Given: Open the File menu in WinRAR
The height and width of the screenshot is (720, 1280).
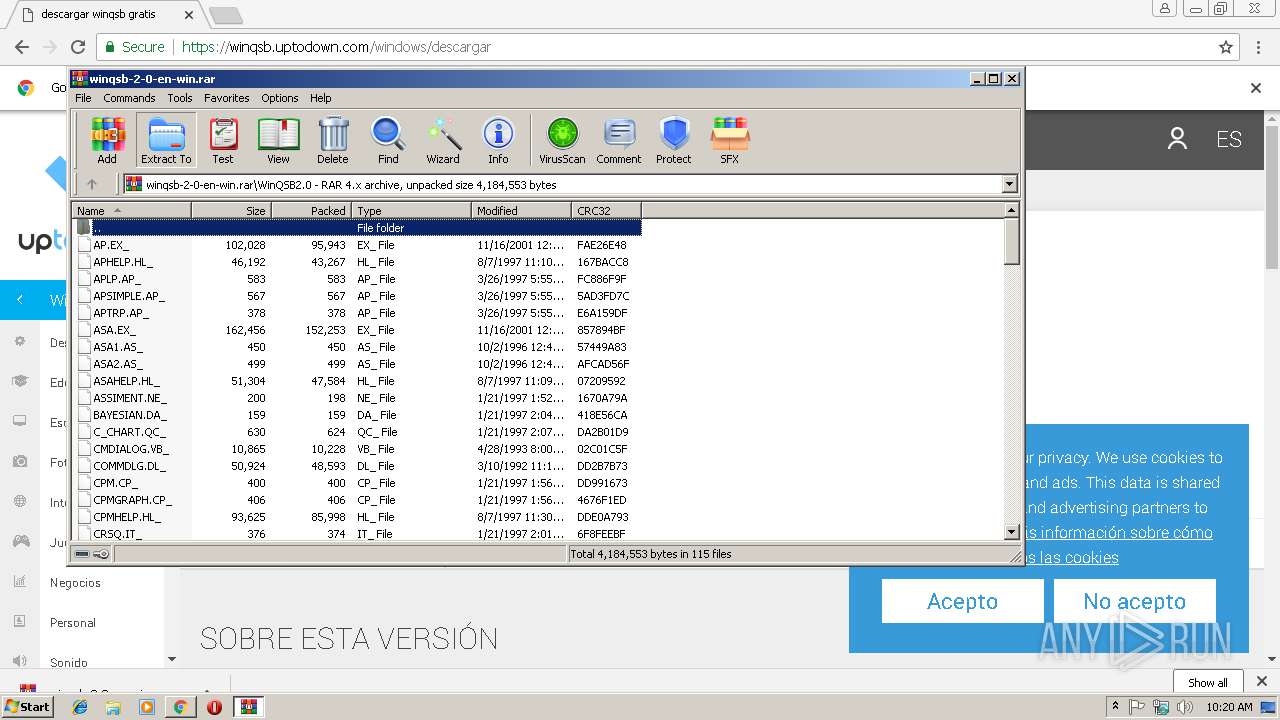Looking at the screenshot, I should [x=83, y=98].
